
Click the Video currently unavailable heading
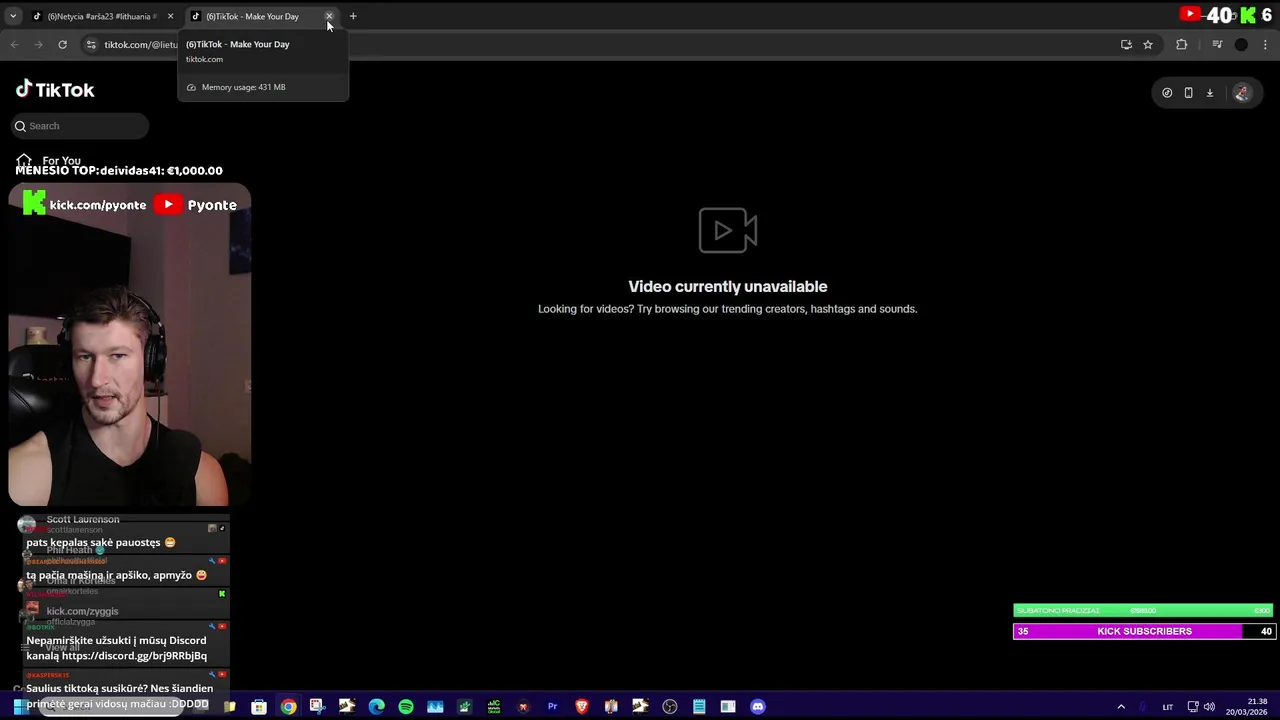pos(728,286)
